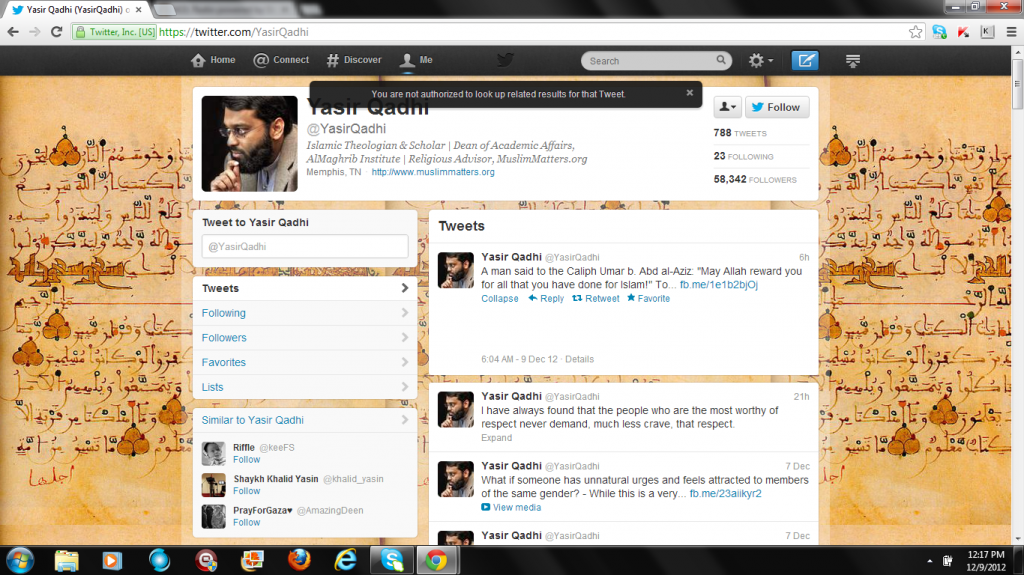Open Lists in sidebar

tap(305, 387)
